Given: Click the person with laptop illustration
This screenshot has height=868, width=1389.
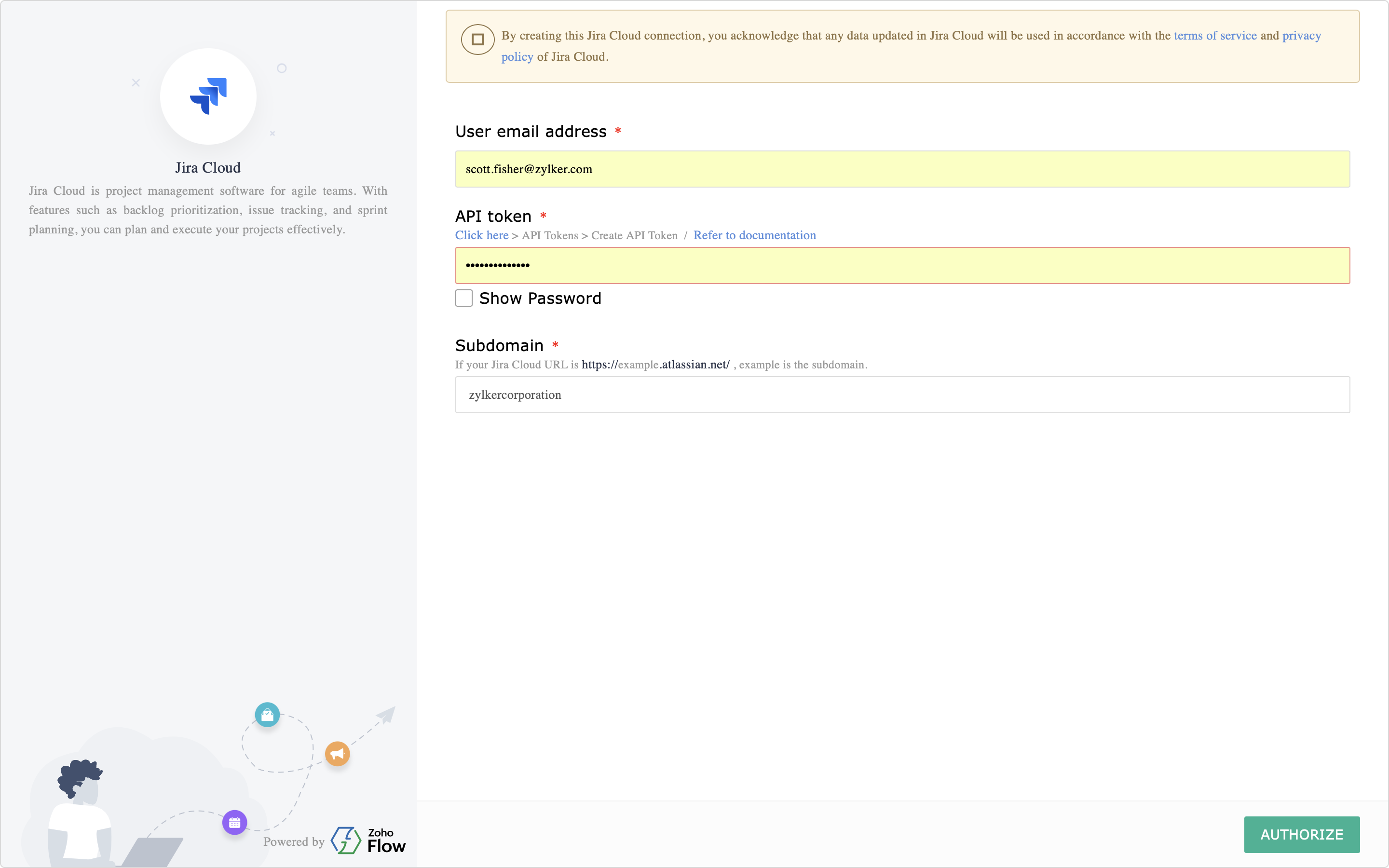Looking at the screenshot, I should pyautogui.click(x=81, y=815).
